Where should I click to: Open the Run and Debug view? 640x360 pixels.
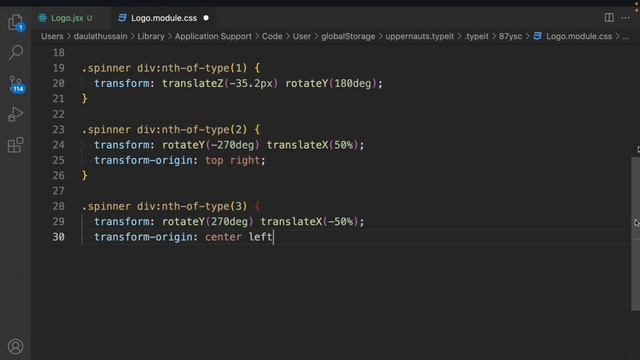pyautogui.click(x=16, y=114)
